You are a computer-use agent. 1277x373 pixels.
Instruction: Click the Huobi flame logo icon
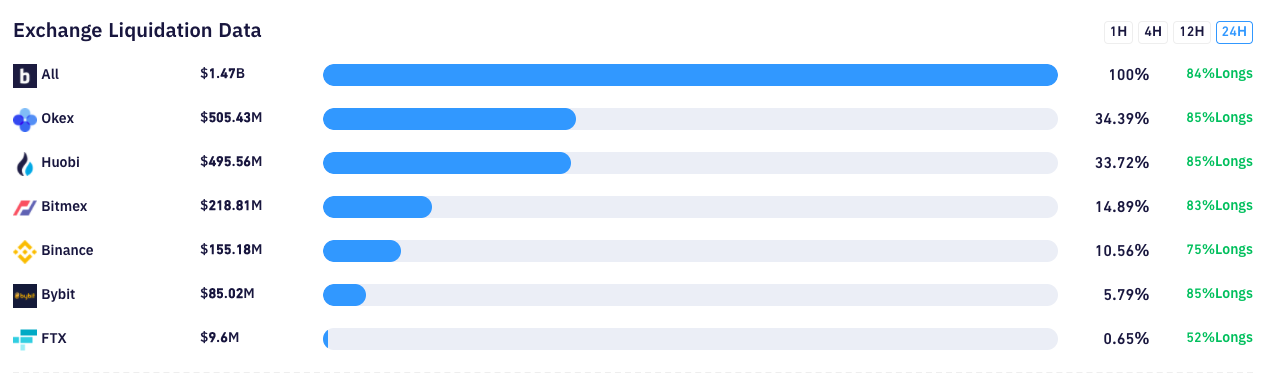tap(25, 164)
